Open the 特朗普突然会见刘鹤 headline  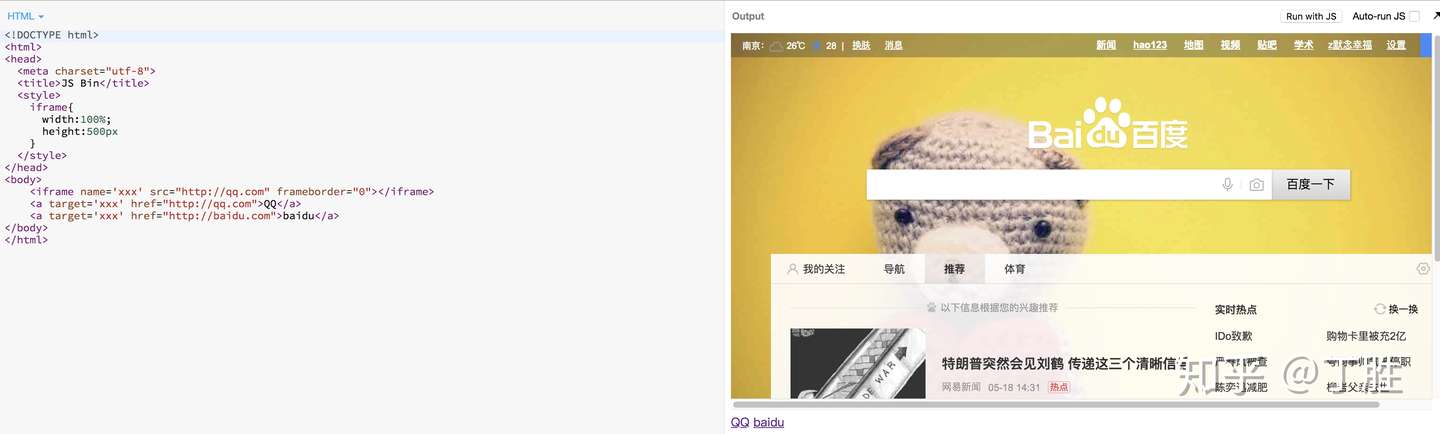point(1064,364)
